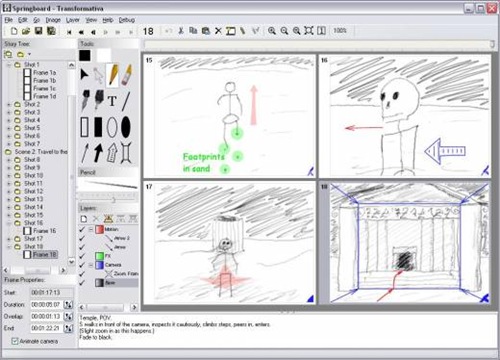Toggle visibility check of Motion layer
This screenshot has height=360, width=500.
click(82, 229)
